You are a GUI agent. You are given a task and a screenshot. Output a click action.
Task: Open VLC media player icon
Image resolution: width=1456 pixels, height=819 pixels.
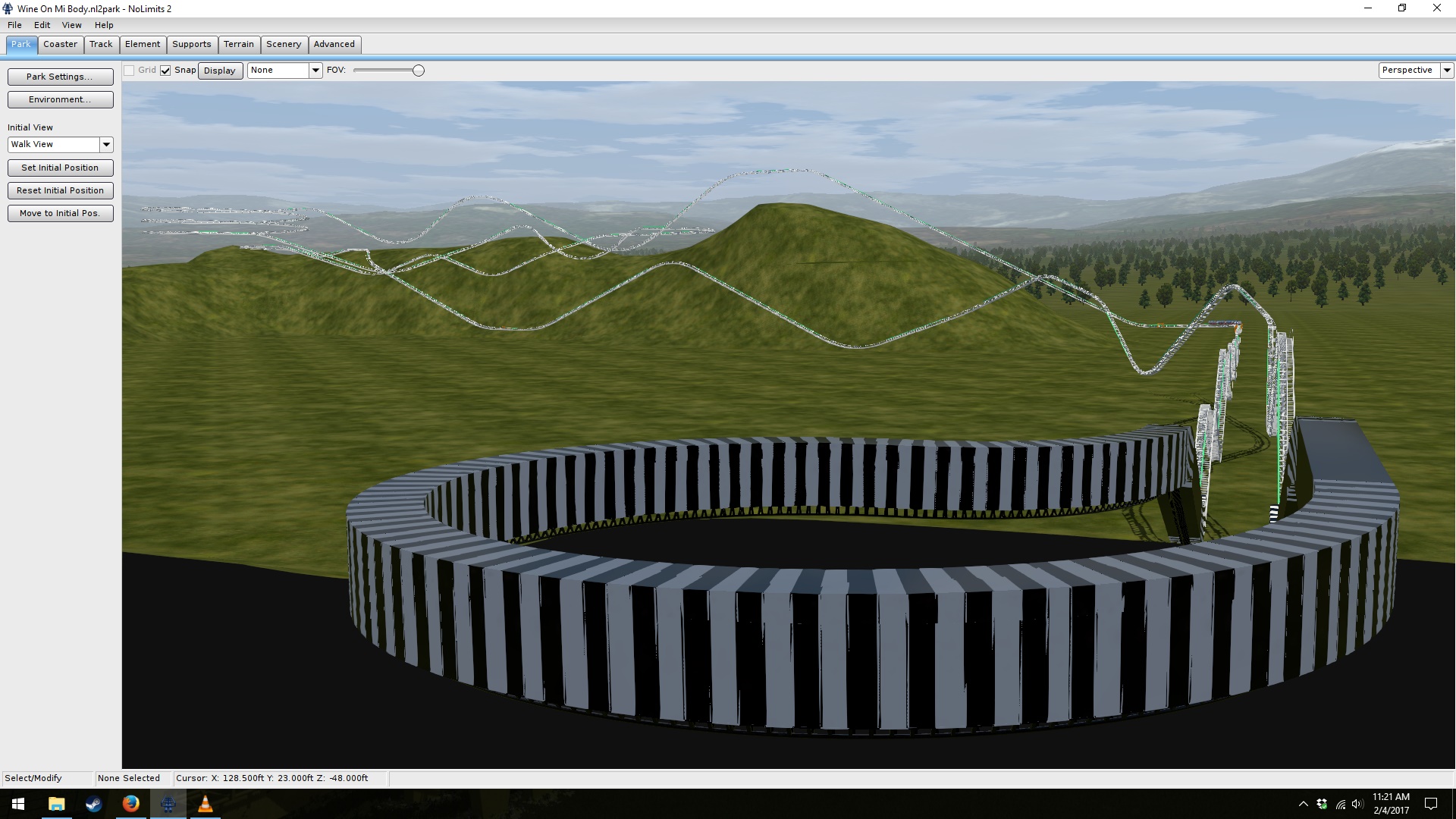205,804
